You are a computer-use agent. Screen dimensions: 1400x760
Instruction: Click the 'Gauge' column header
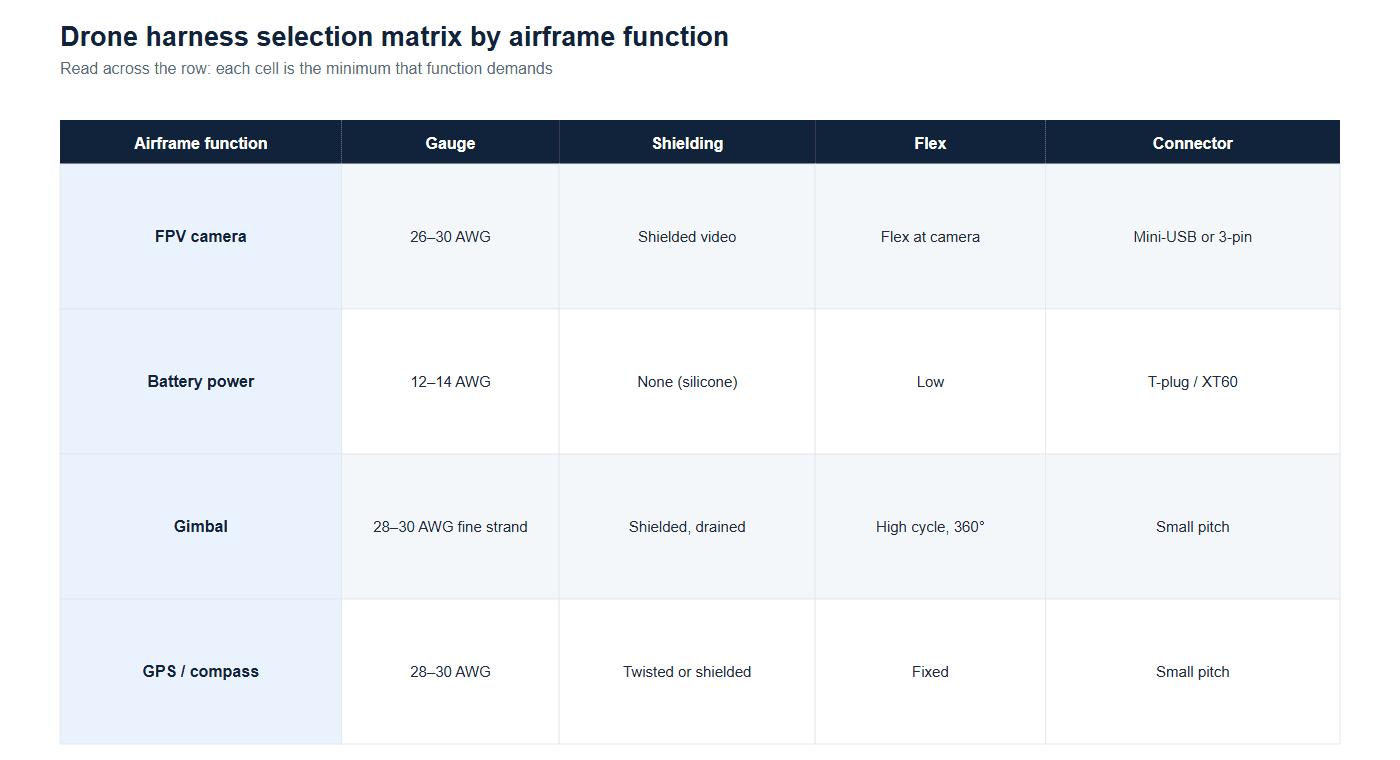(450, 142)
